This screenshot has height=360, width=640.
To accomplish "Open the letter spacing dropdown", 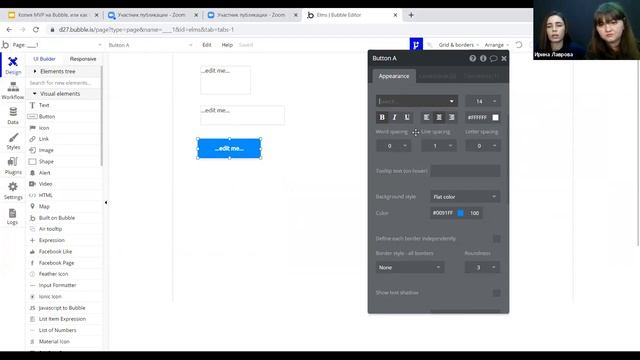I will tap(483, 146).
